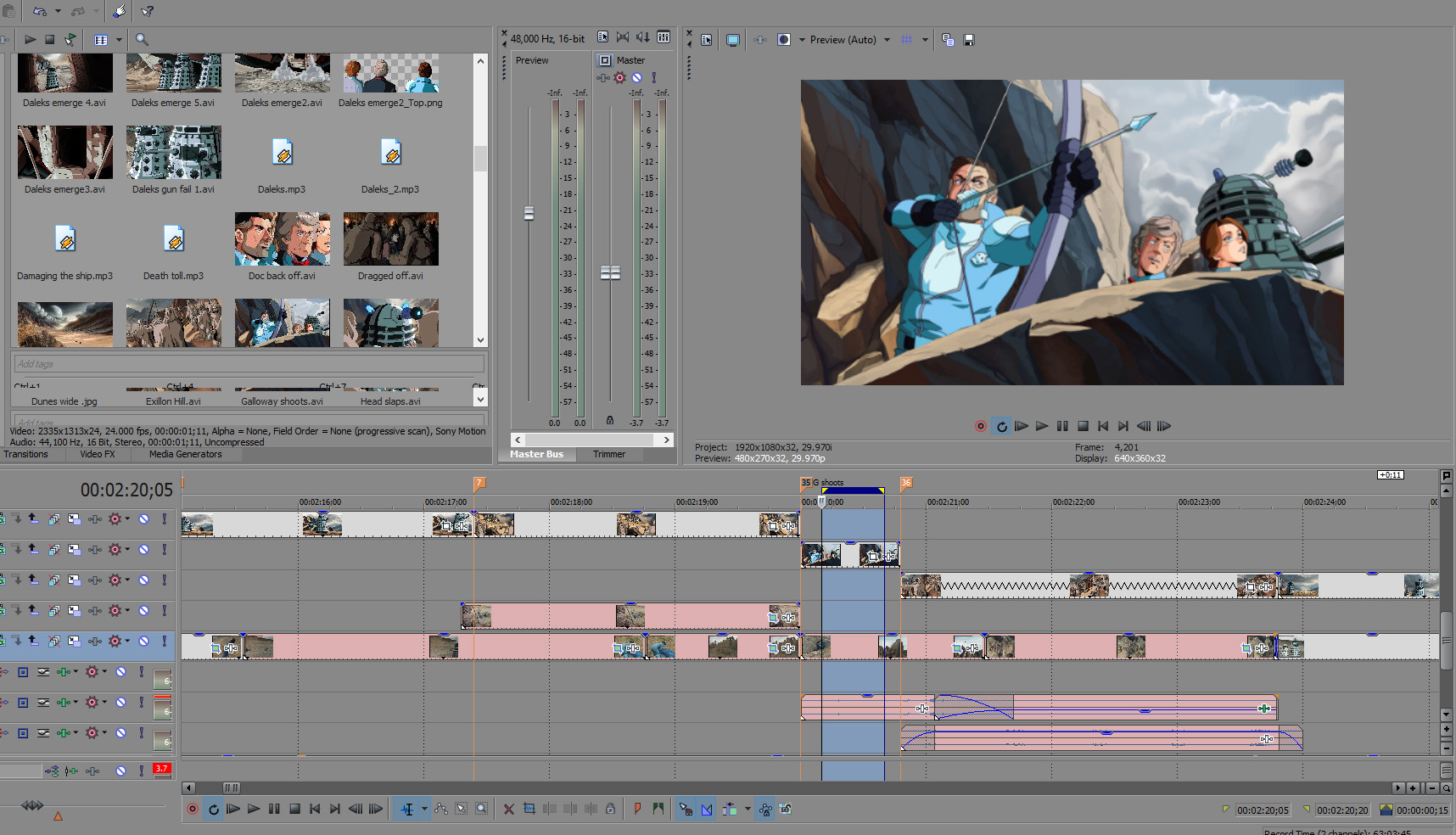Click Go to Start under the video preview

1103,427
